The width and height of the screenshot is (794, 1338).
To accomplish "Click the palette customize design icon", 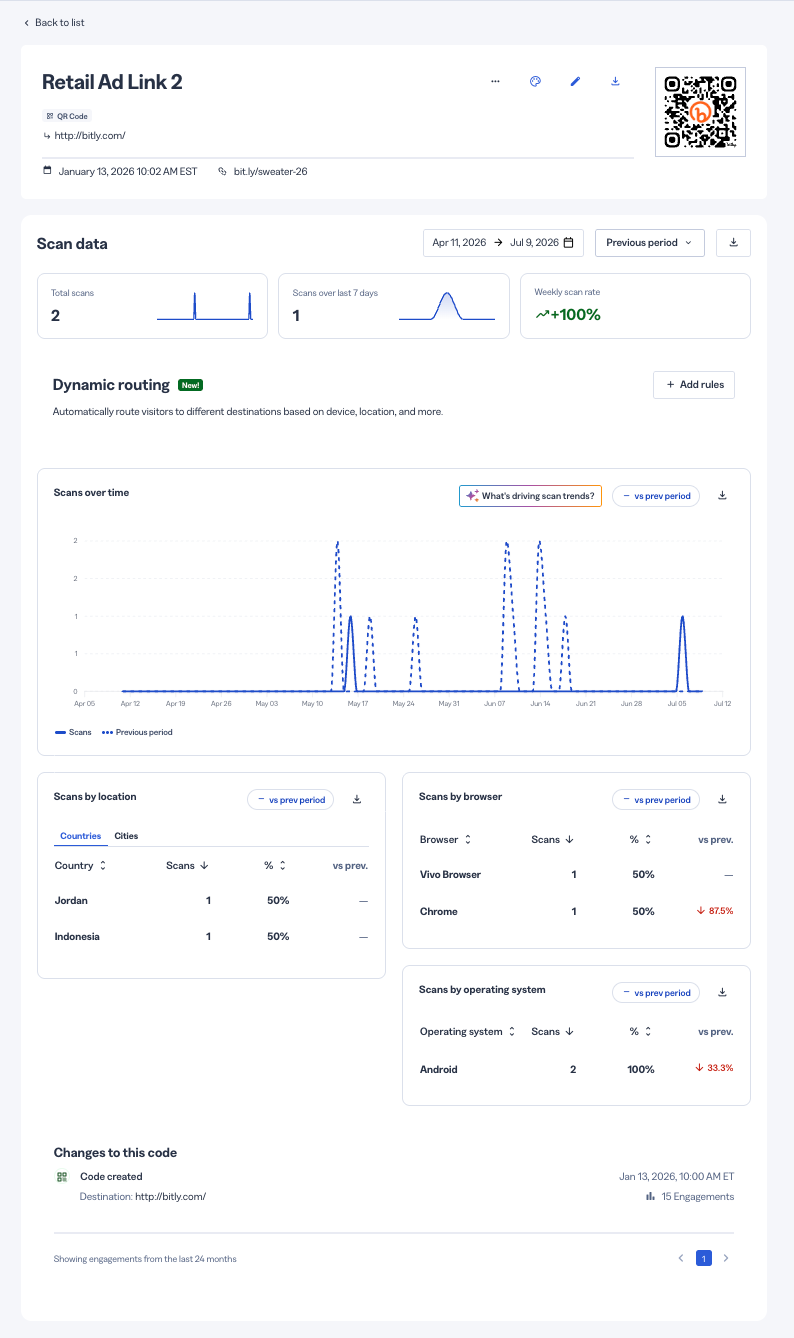I will tap(535, 82).
